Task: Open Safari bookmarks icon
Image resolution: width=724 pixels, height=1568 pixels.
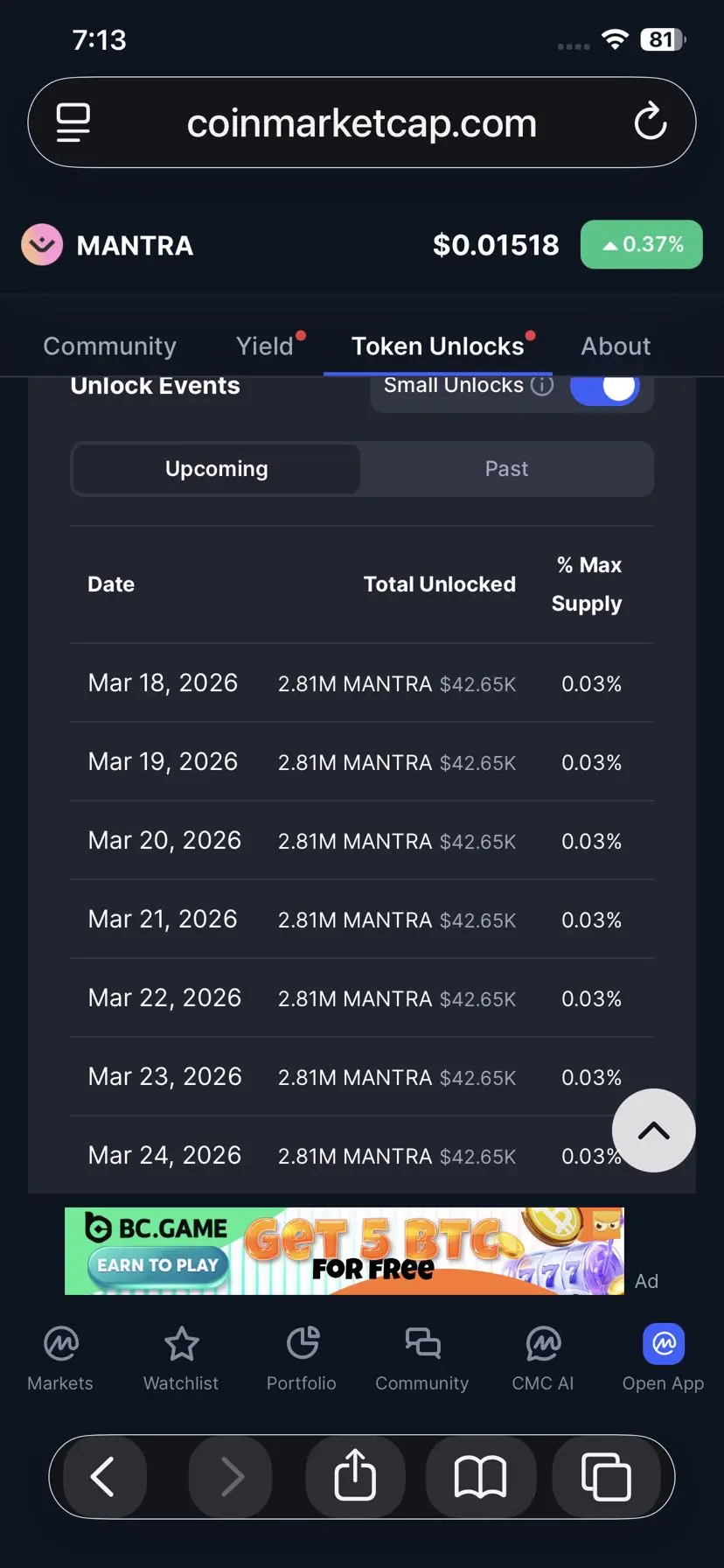Action: 480,1476
